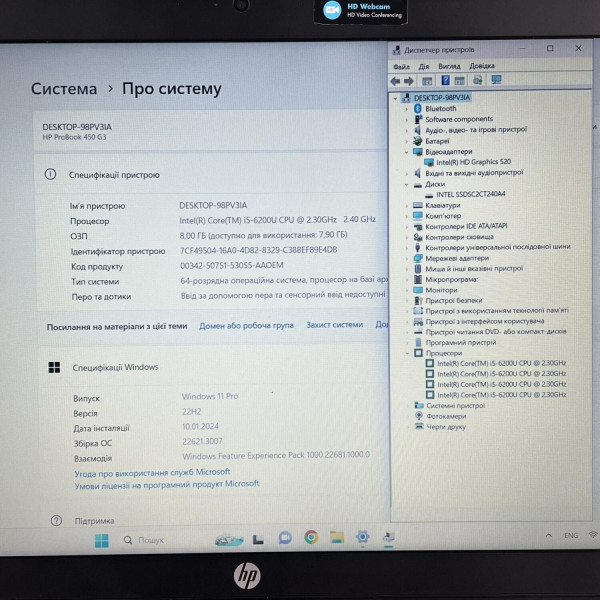Show hidden tray icons chevron

click(549, 535)
